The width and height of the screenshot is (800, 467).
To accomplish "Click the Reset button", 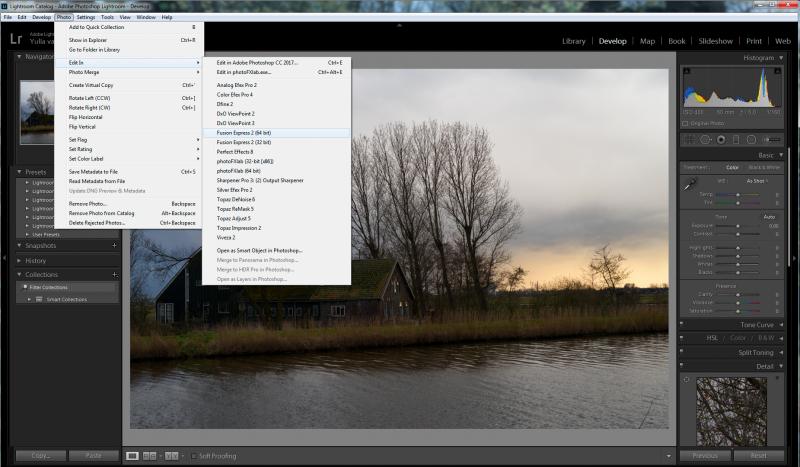I will point(758,455).
